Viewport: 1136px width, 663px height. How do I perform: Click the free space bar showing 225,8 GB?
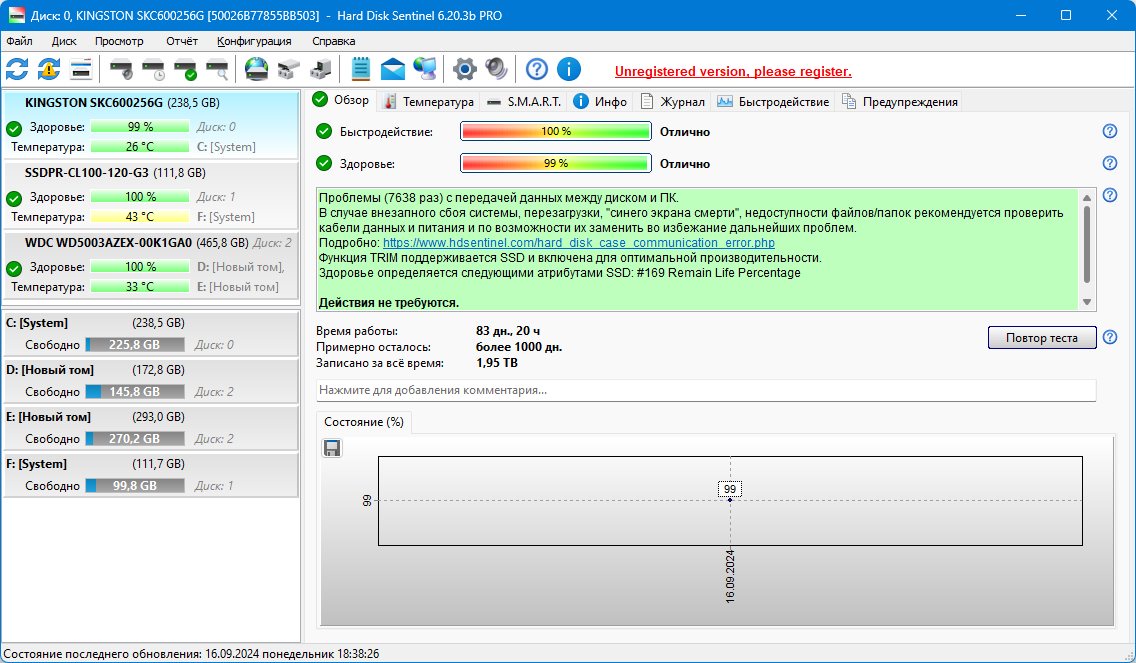[x=135, y=345]
